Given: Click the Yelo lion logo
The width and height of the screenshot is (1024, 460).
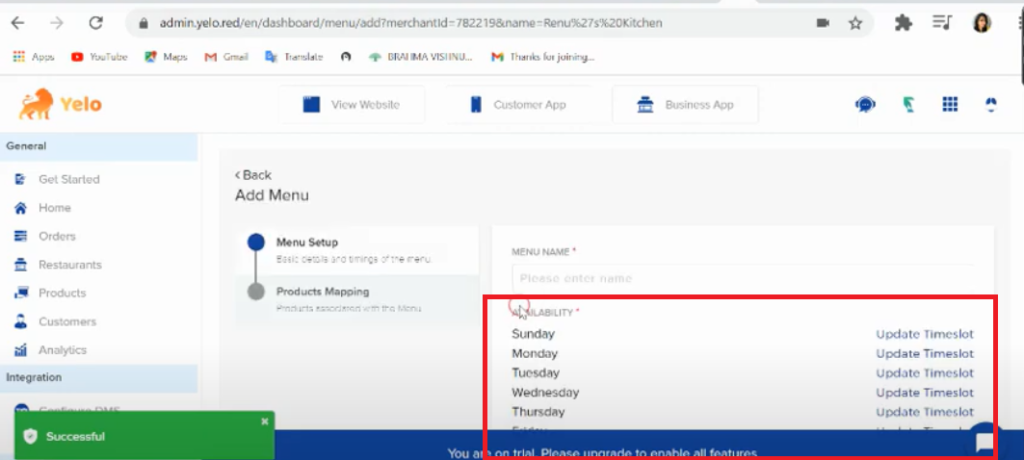Looking at the screenshot, I should tap(35, 103).
